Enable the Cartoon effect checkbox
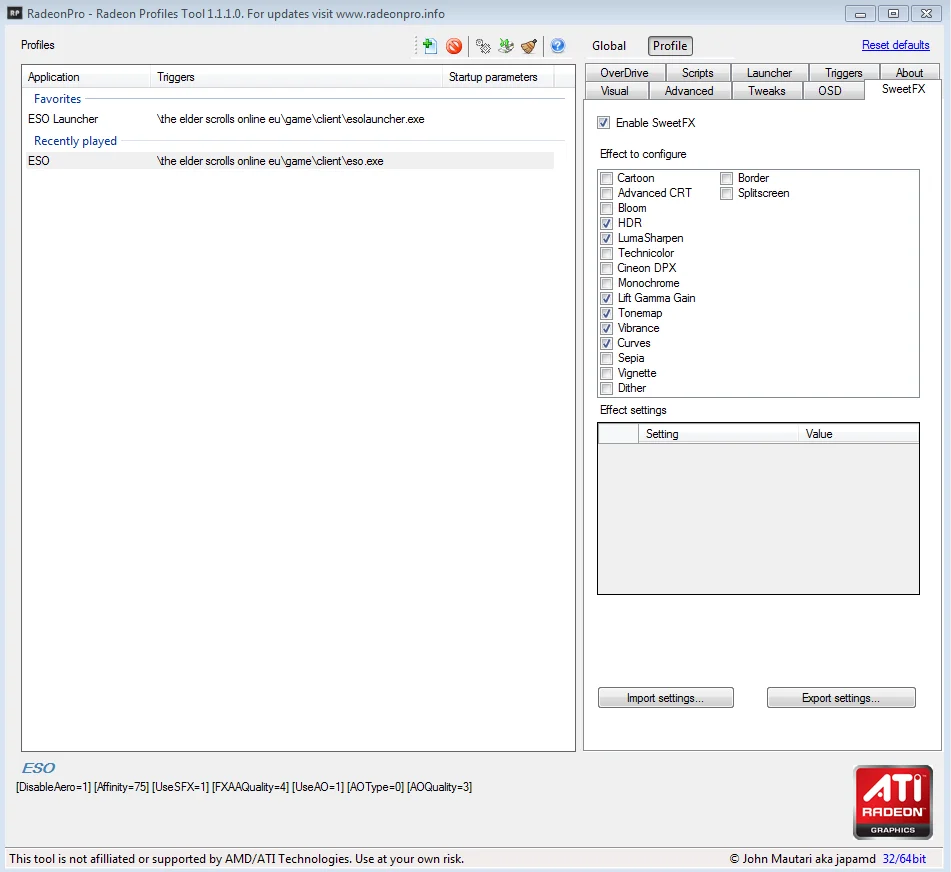 [606, 178]
